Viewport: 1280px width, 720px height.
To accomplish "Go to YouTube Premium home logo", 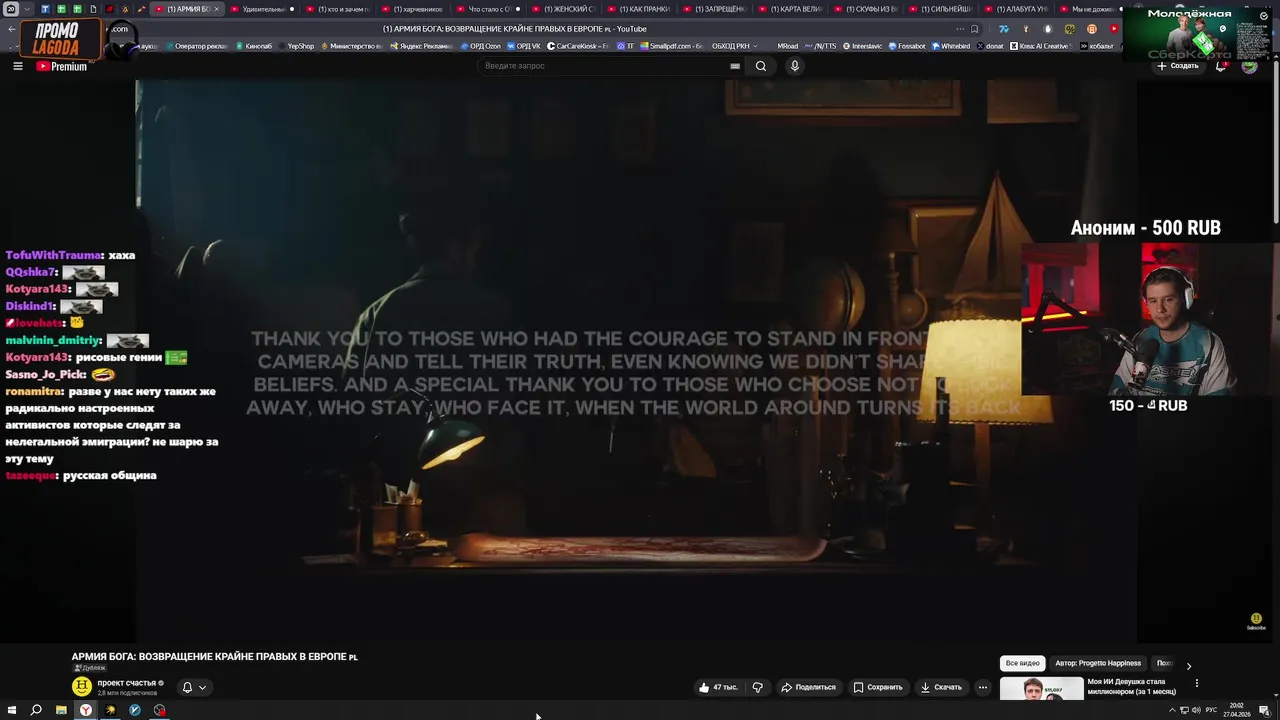I will pos(62,66).
